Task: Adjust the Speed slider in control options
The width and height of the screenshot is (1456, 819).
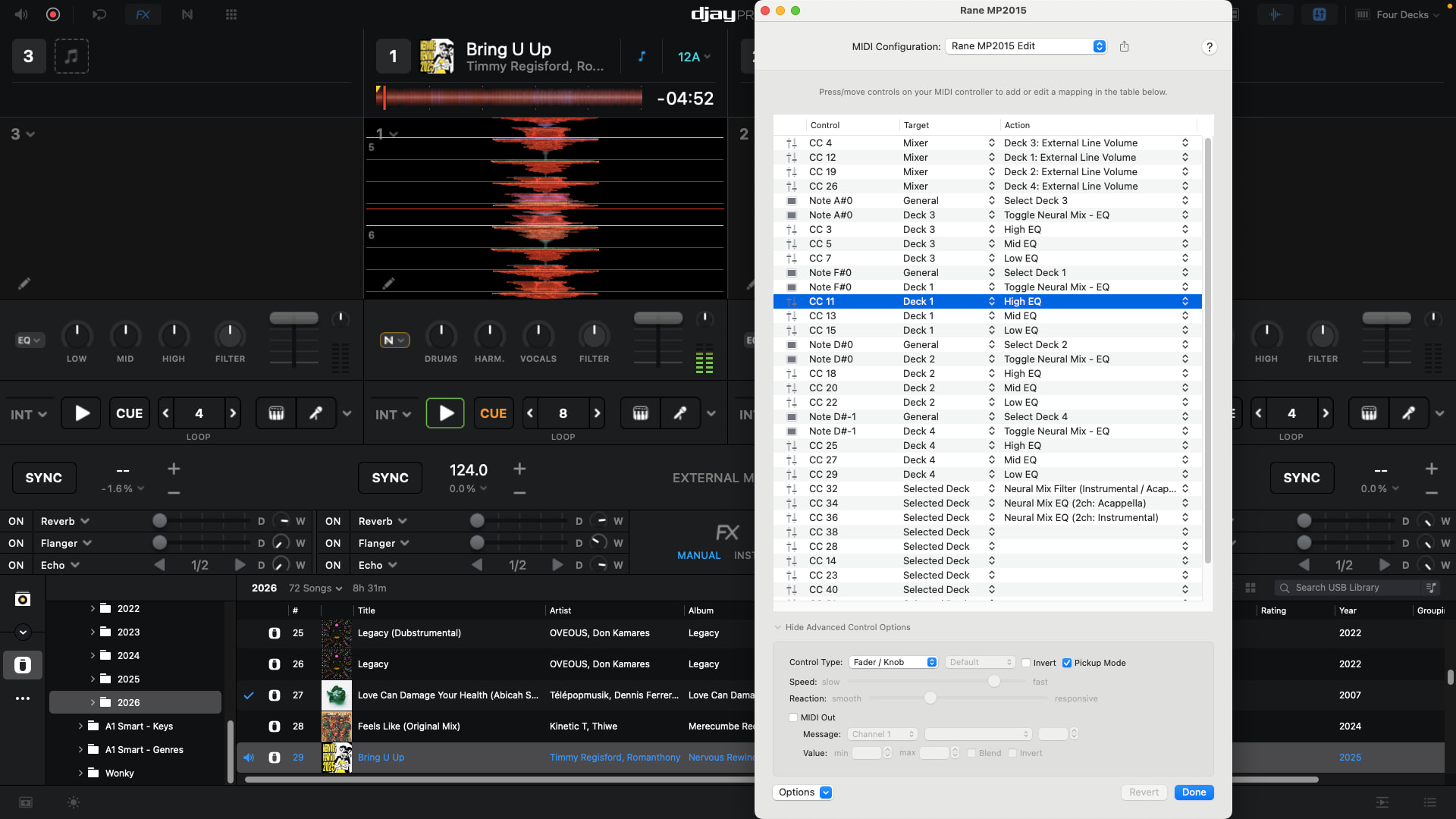Action: pos(993,682)
